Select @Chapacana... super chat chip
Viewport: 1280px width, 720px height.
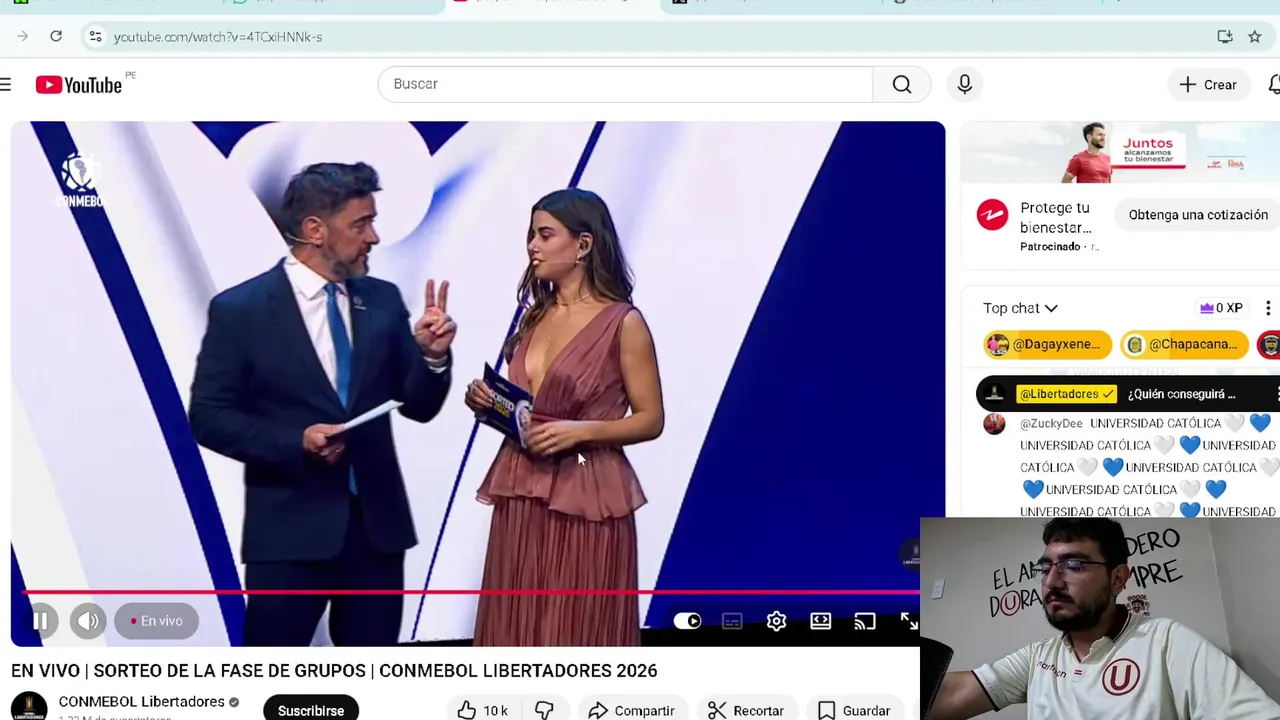pos(1184,344)
